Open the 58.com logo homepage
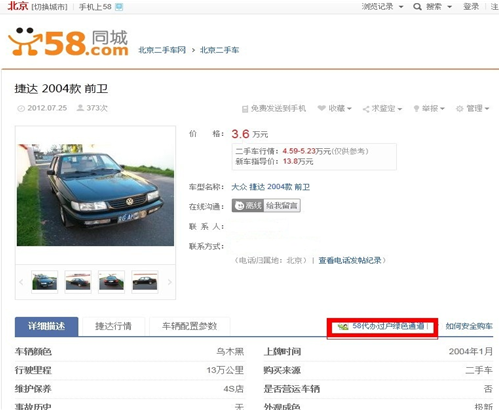This screenshot has width=499, height=417. click(68, 42)
